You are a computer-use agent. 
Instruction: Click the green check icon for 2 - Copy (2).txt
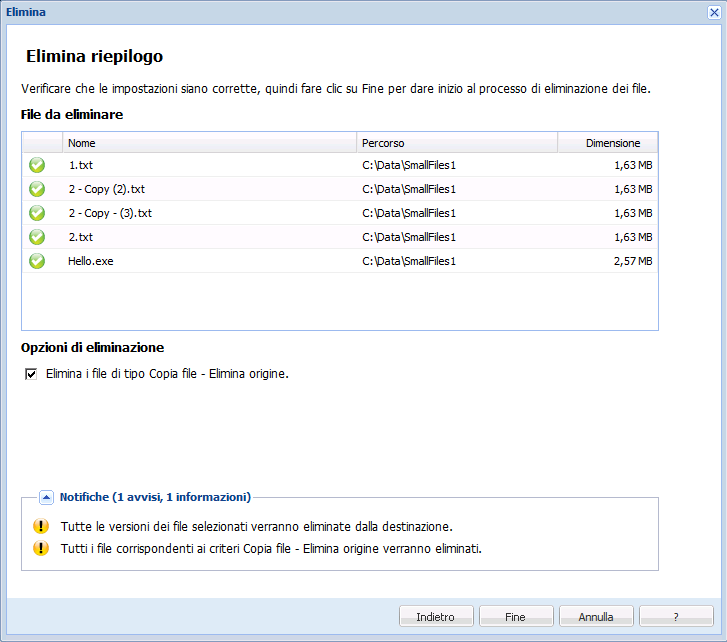(x=37, y=189)
